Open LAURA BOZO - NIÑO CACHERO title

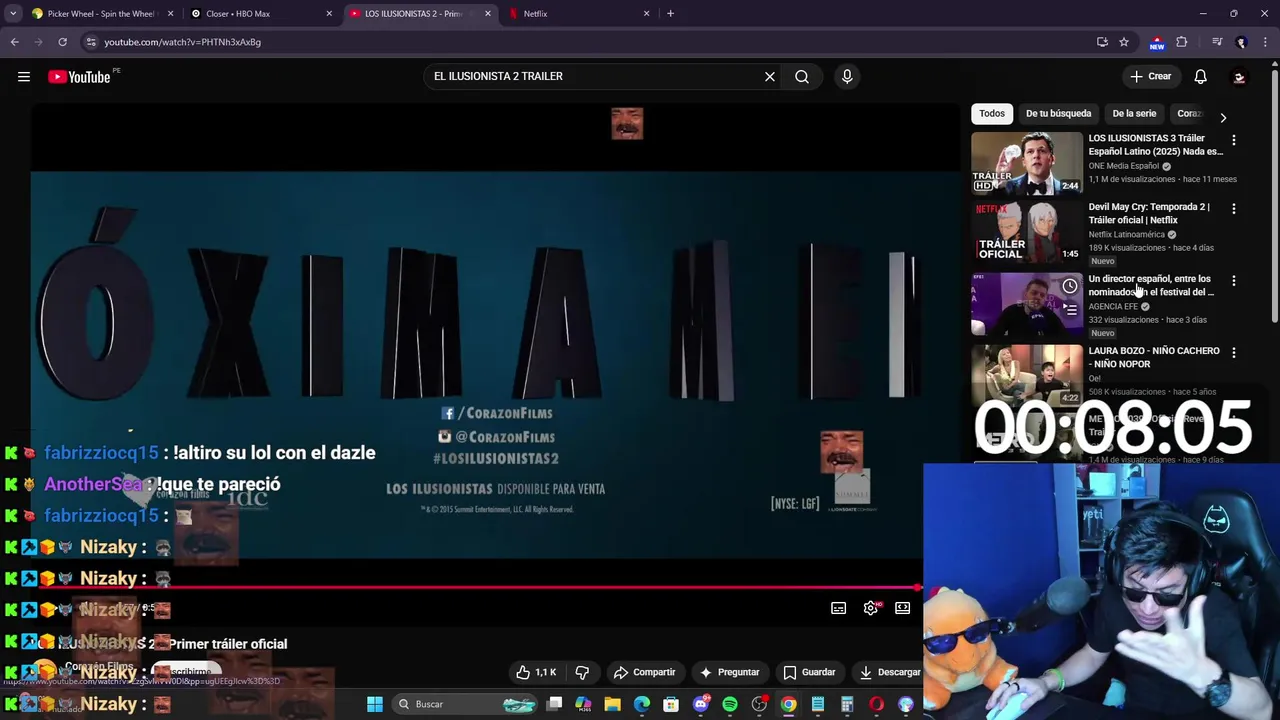[x=1154, y=357]
